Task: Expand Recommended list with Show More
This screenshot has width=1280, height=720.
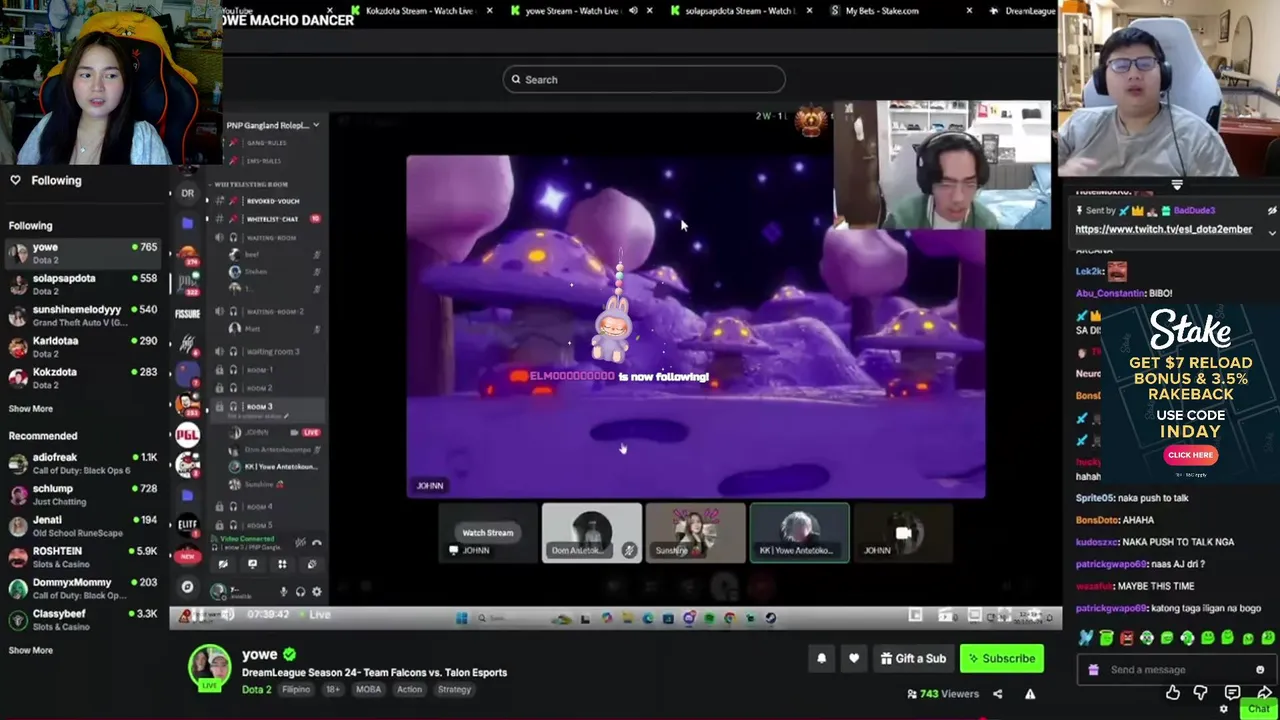Action: [x=31, y=650]
